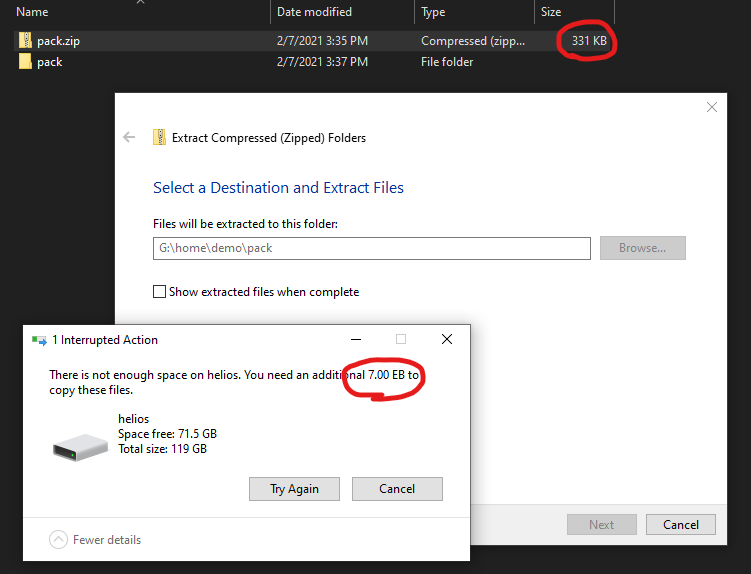This screenshot has height=574, width=751.
Task: Select the pack.zip zipped folder icon
Action: (x=25, y=41)
